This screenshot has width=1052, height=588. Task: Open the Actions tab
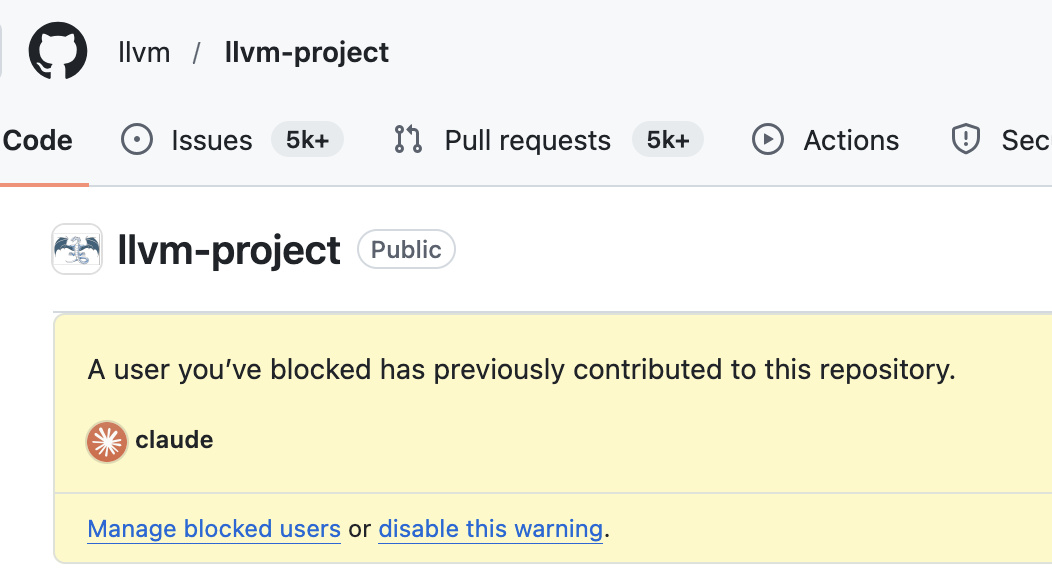[851, 140]
